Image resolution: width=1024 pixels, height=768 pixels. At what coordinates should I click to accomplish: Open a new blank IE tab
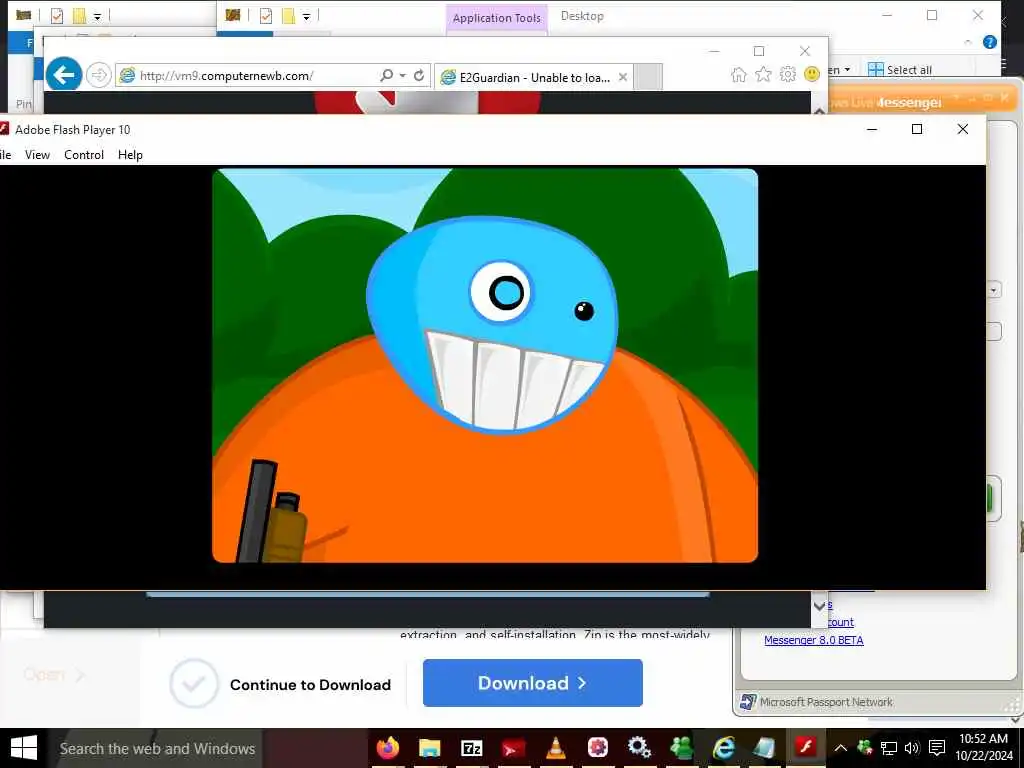point(648,77)
